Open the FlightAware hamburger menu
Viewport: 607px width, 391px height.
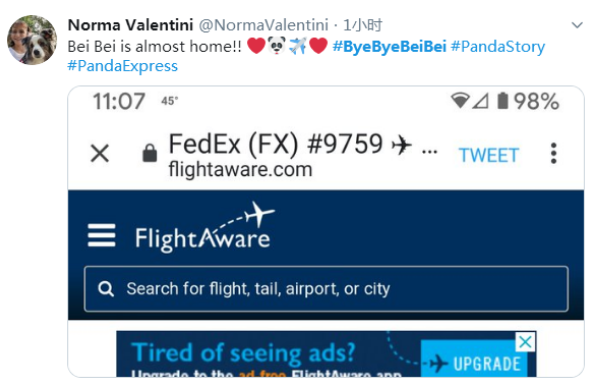pyautogui.click(x=101, y=235)
